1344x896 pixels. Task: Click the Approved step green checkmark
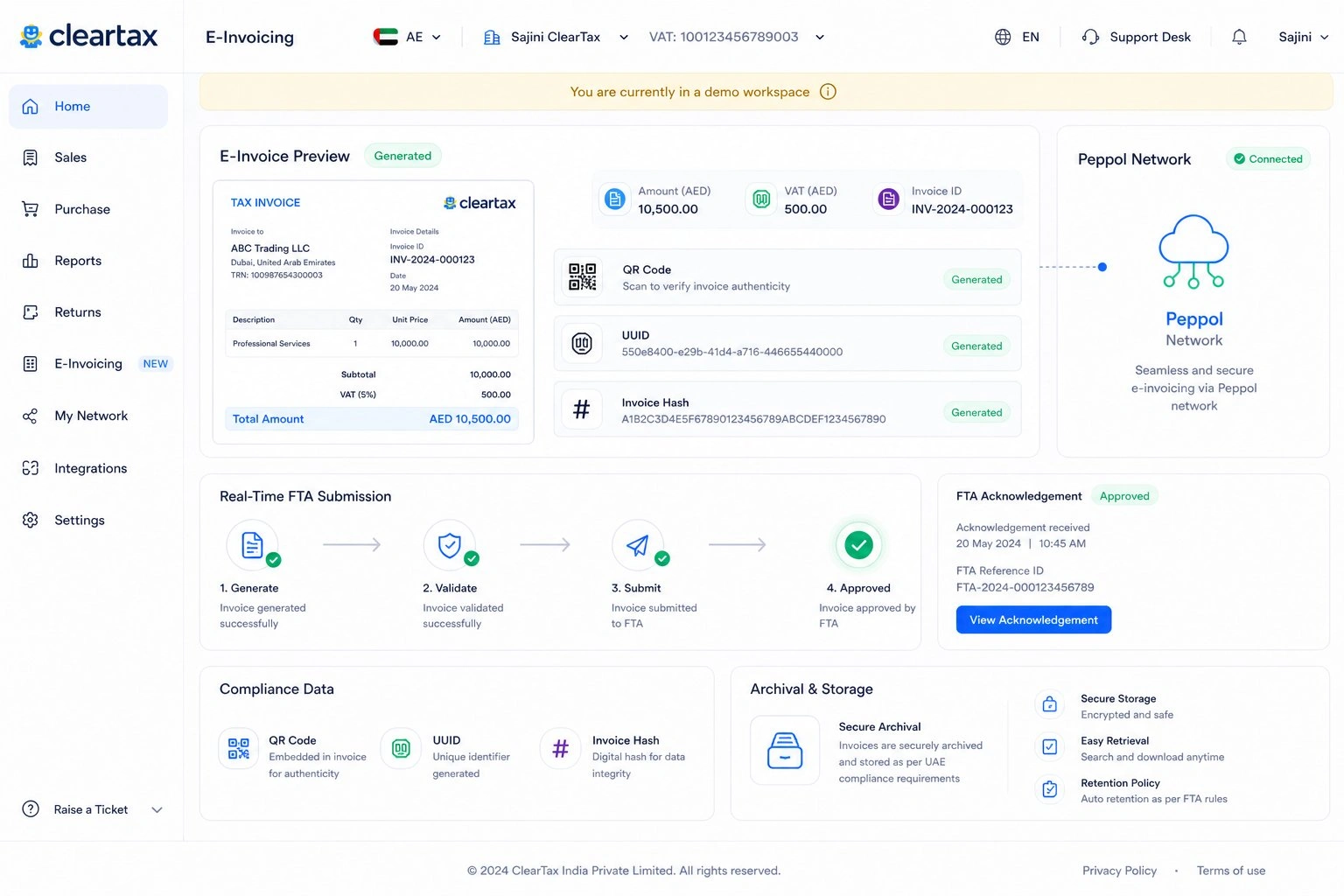tap(859, 545)
